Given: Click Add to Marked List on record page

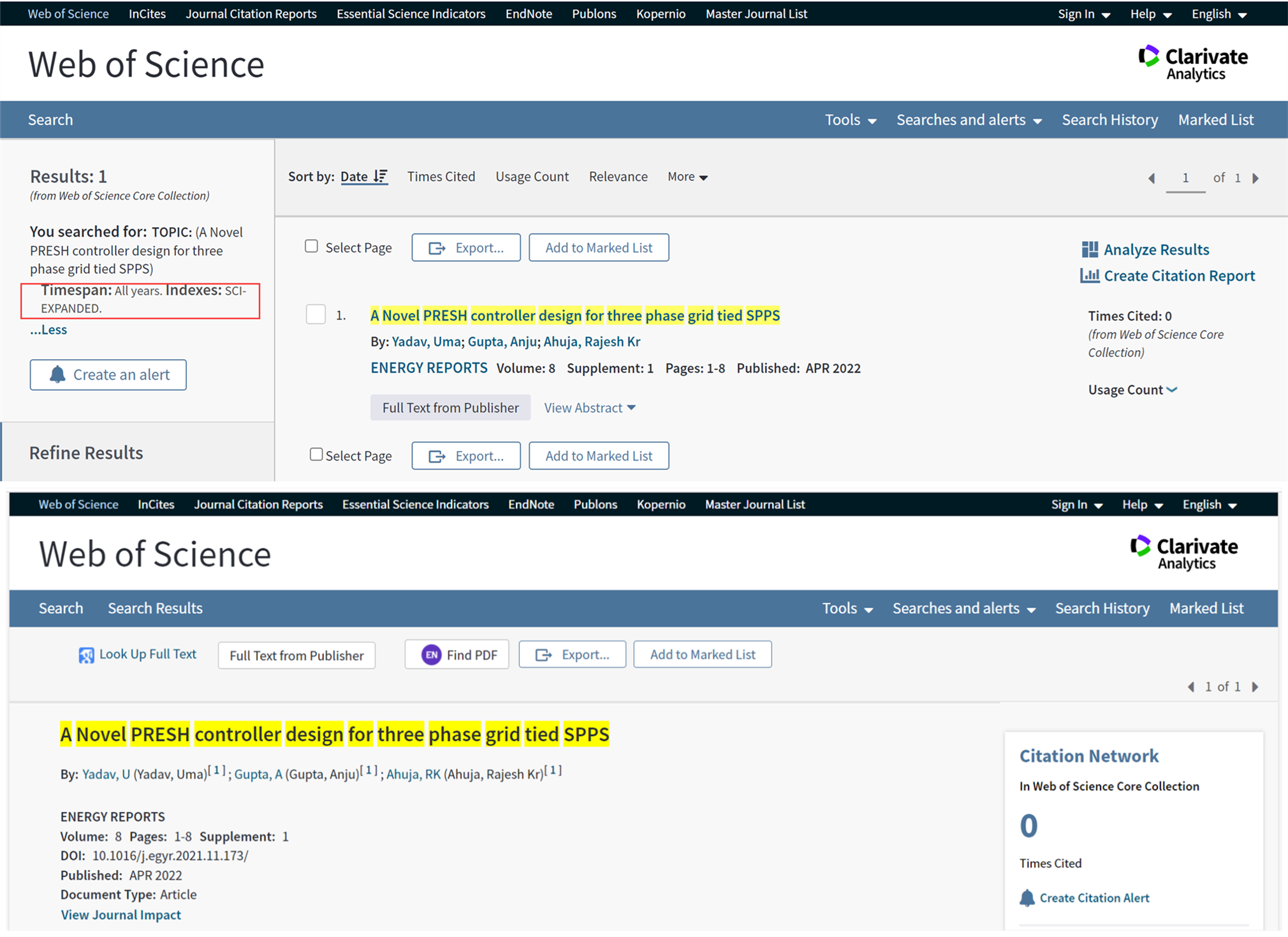Looking at the screenshot, I should pos(703,654).
